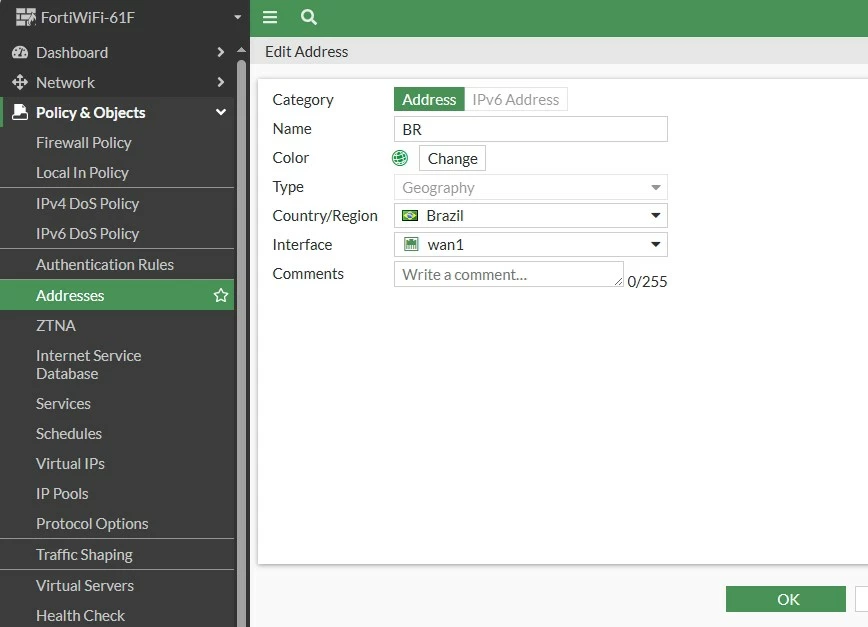Expand the Dashboard menu chevron

[220, 52]
